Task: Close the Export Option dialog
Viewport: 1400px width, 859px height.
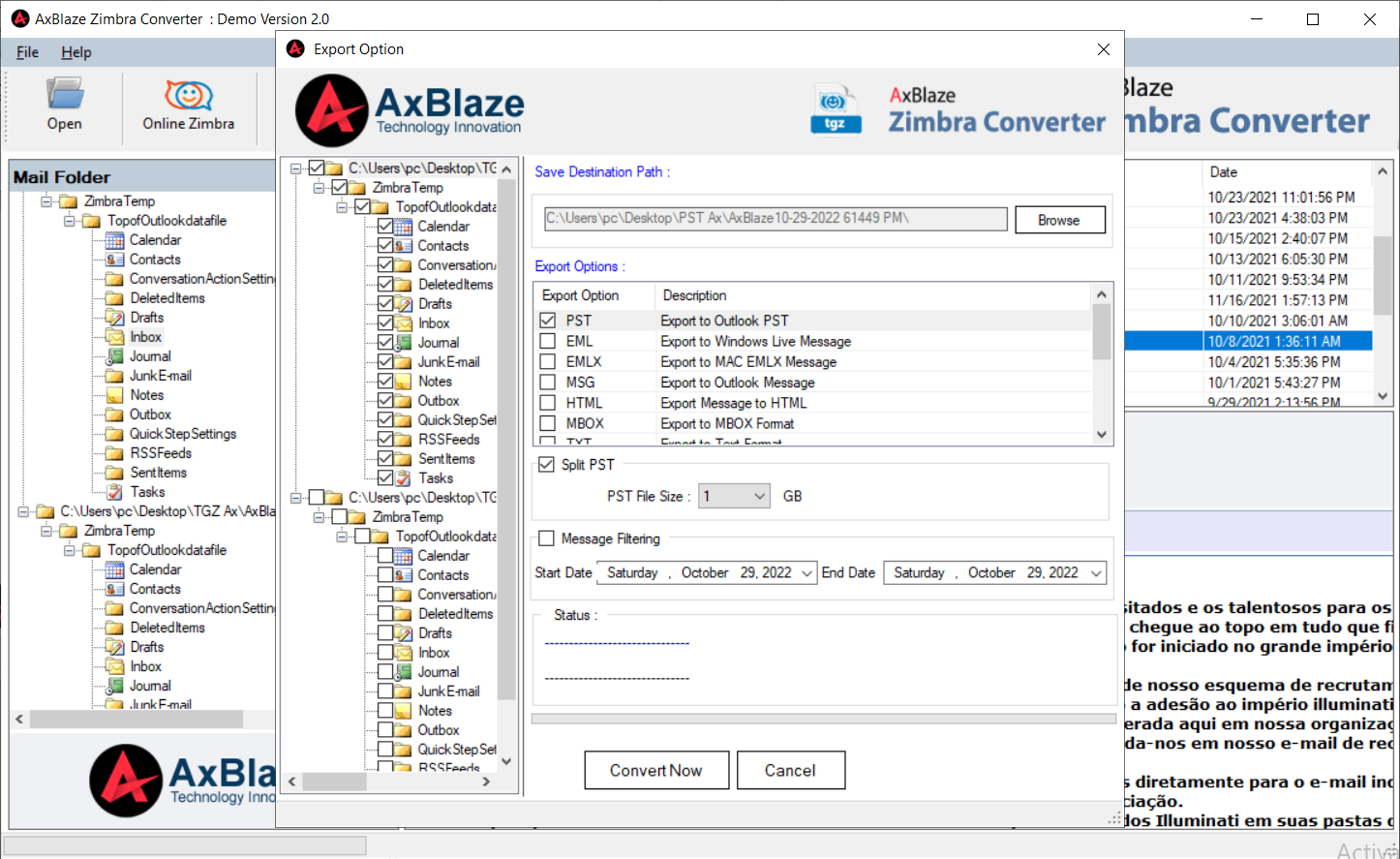Action: pos(1104,49)
